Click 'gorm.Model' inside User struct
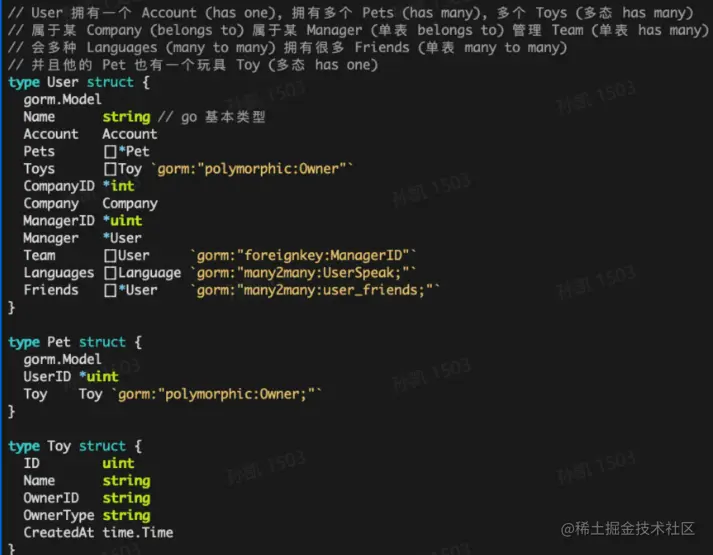The height and width of the screenshot is (555, 713). tap(62, 99)
